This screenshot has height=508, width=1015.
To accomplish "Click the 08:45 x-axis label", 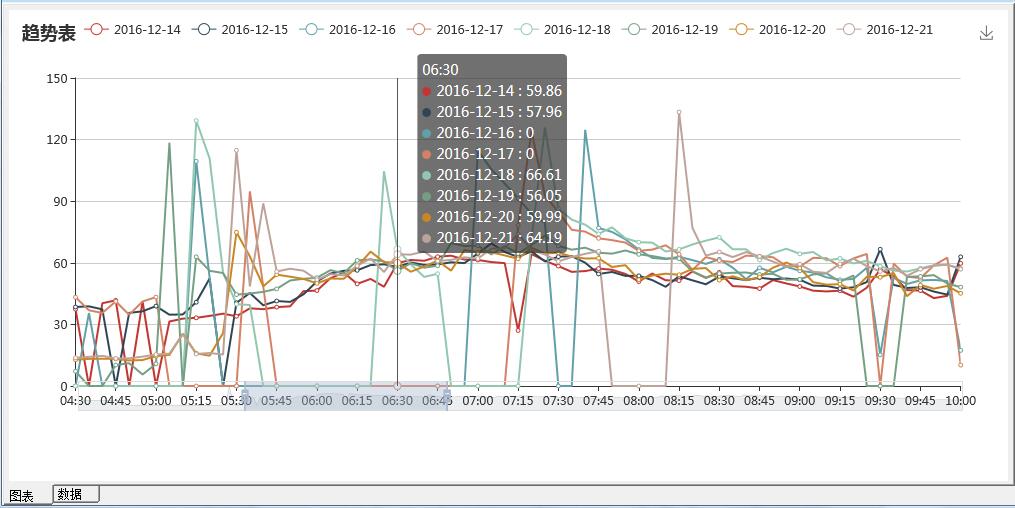I will click(x=759, y=401).
